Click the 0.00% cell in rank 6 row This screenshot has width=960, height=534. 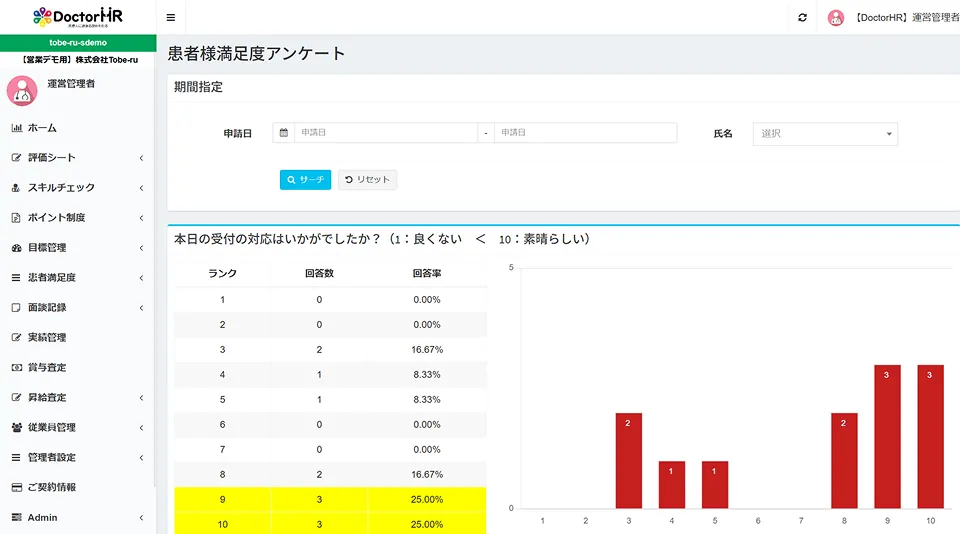point(427,424)
